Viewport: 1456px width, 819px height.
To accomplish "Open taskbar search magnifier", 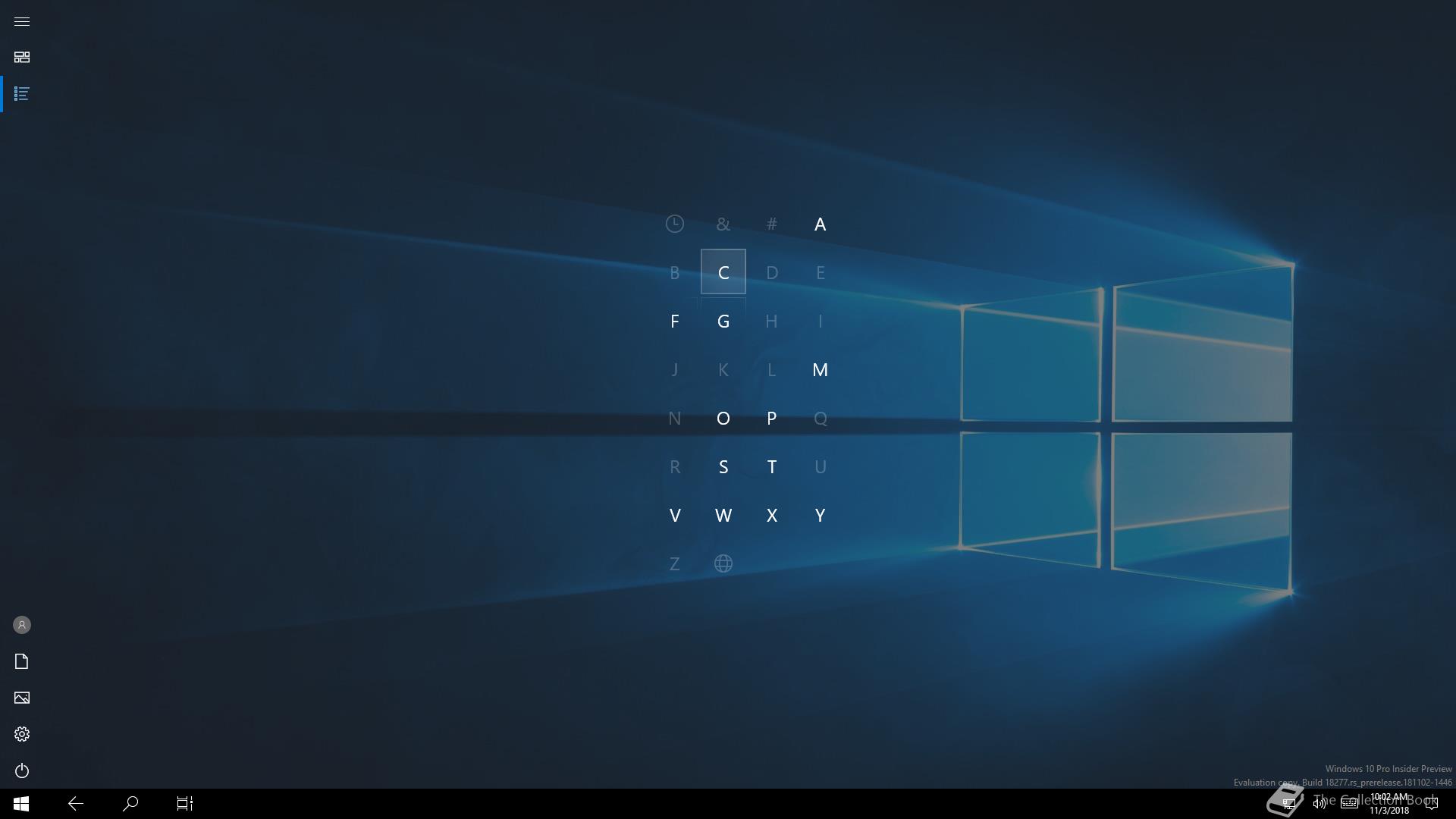I will coord(130,803).
